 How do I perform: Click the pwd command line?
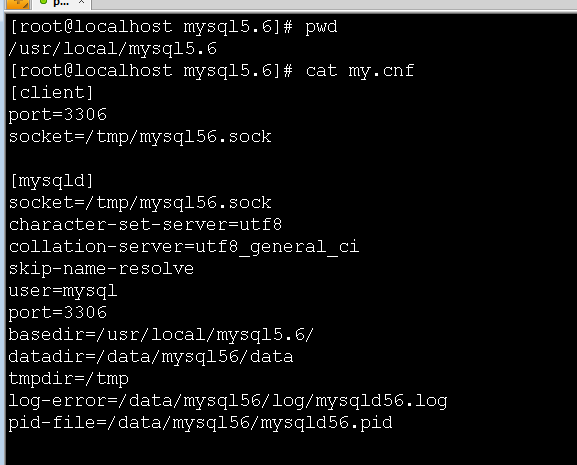click(x=173, y=27)
